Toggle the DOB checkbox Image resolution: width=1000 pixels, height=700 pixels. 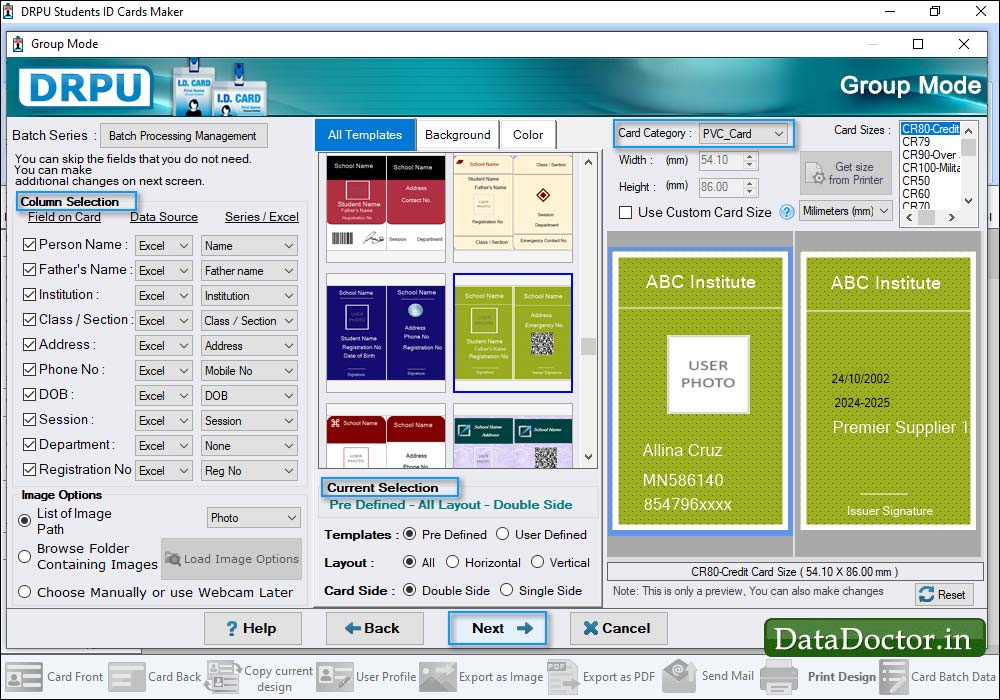[29, 395]
